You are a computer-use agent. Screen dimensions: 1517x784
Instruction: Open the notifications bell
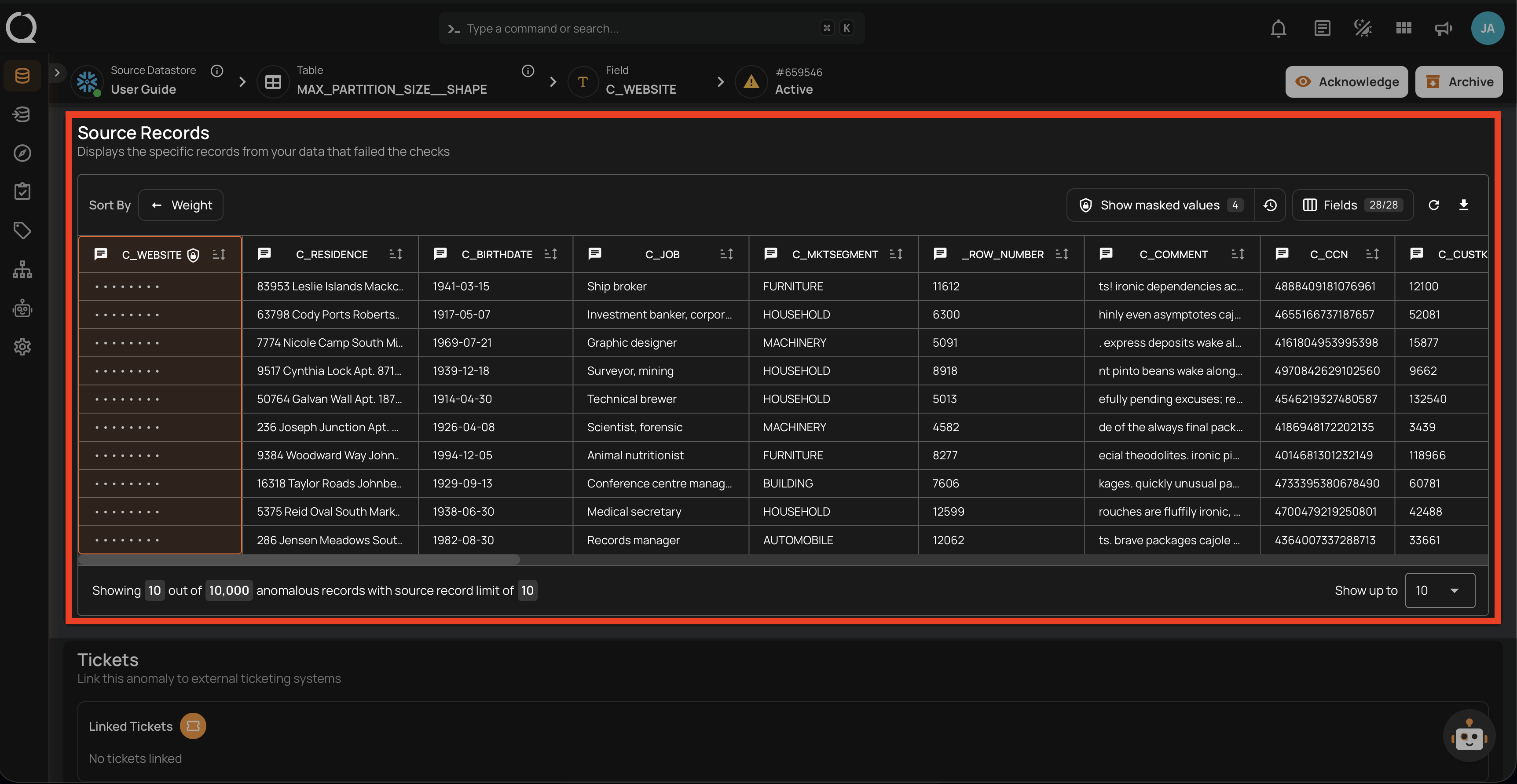1278,28
